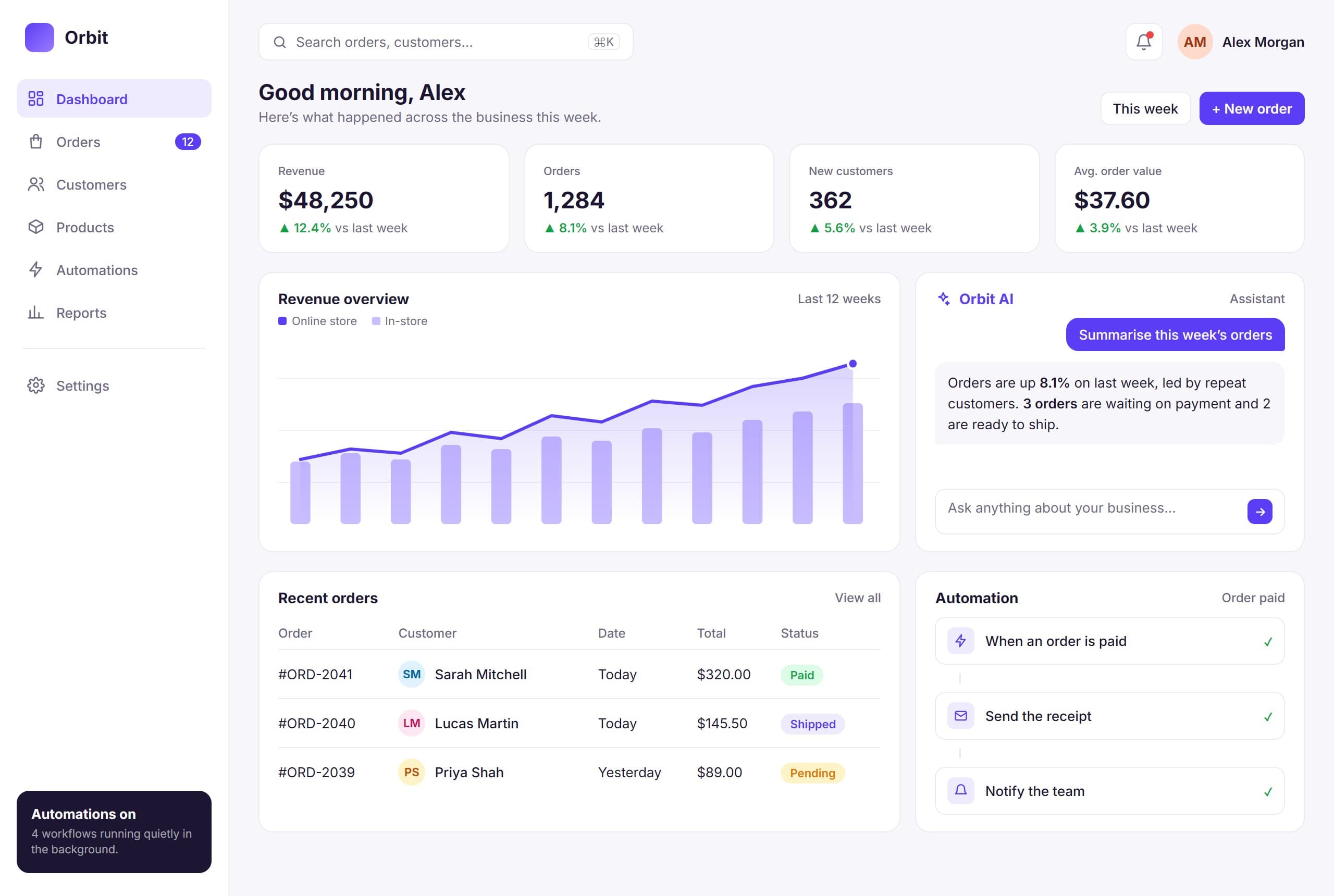Toggle the checkmark on When an order is paid

1268,642
